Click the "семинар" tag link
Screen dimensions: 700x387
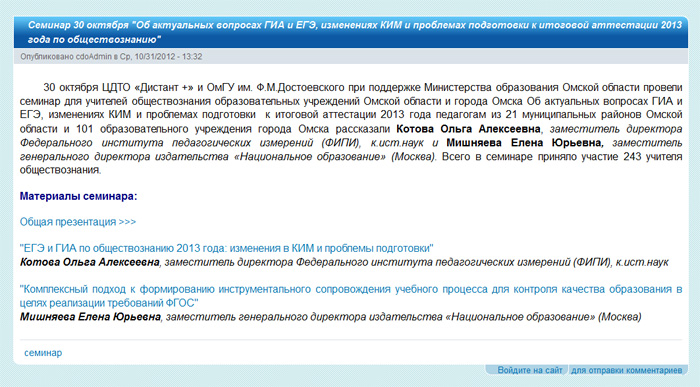pos(43,353)
